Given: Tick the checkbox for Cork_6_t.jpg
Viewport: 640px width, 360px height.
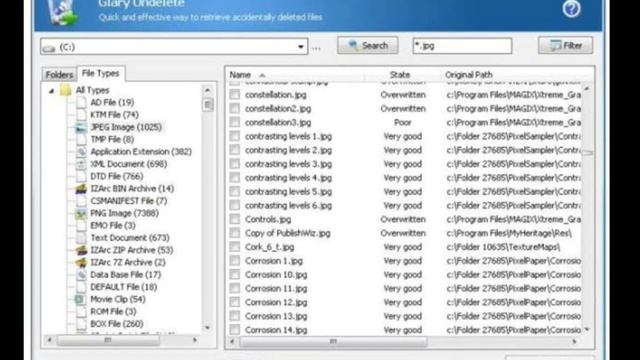Looking at the screenshot, I should 235,247.
